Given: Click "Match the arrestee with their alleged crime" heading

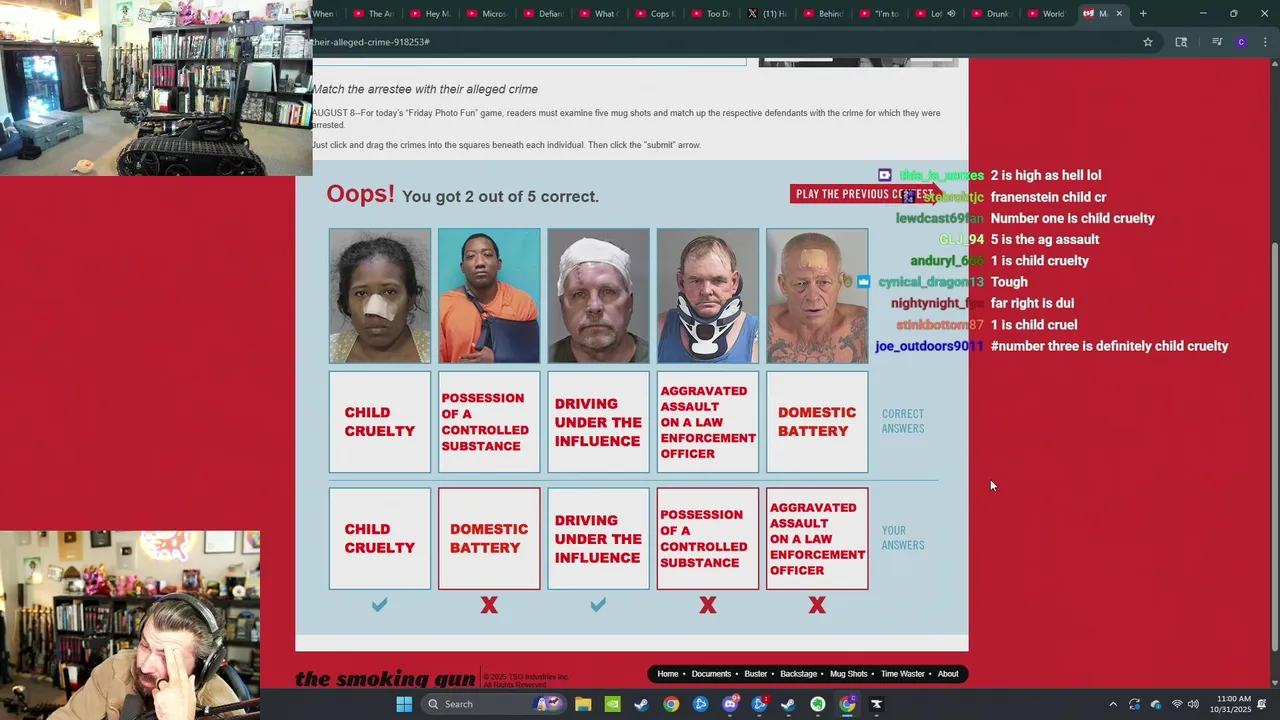Looking at the screenshot, I should pos(425,89).
